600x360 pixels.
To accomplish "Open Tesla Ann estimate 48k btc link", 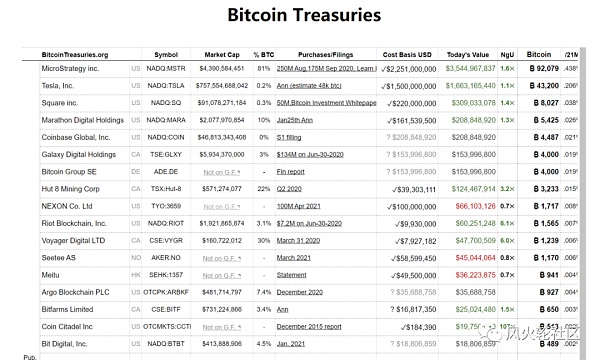I will 309,86.
